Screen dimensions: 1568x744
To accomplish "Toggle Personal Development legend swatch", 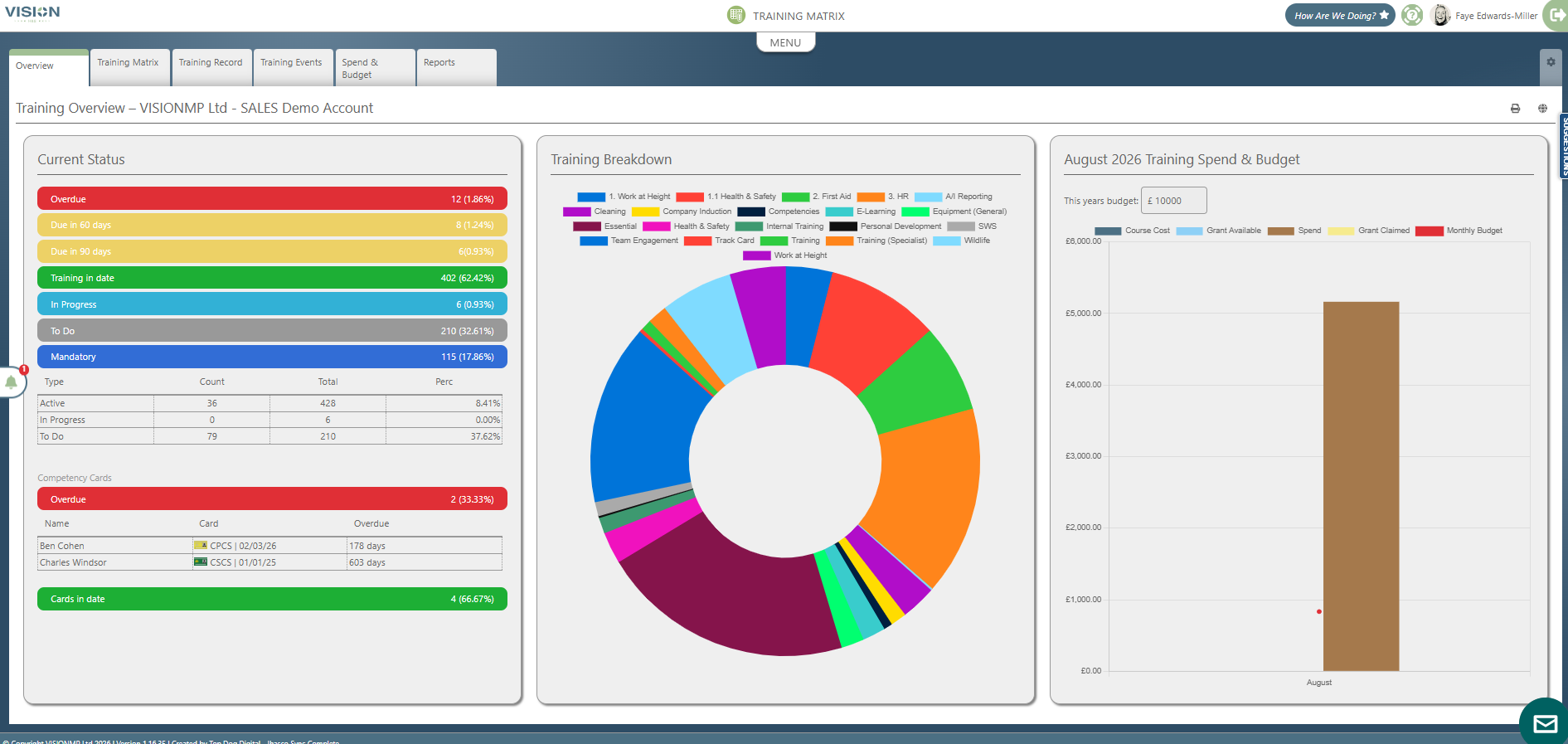I will (x=843, y=226).
